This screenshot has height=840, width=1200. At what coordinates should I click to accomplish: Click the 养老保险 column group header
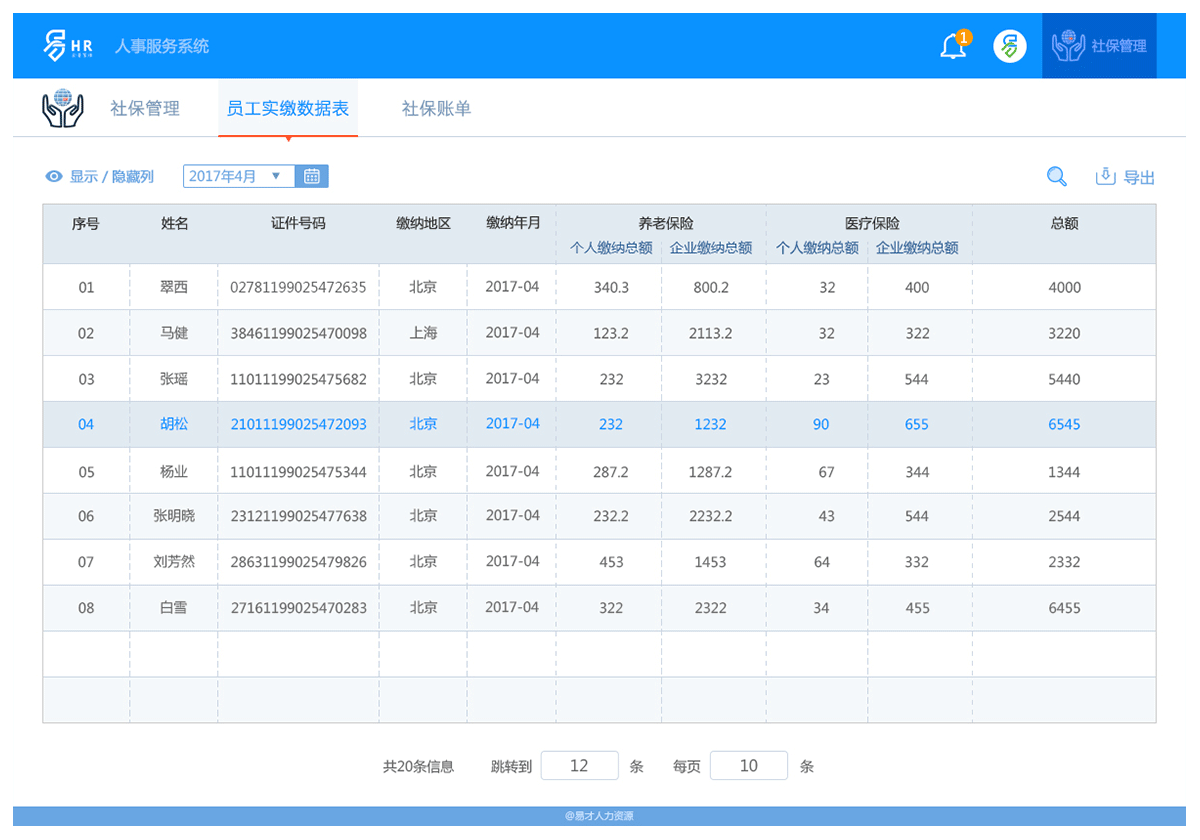point(666,224)
